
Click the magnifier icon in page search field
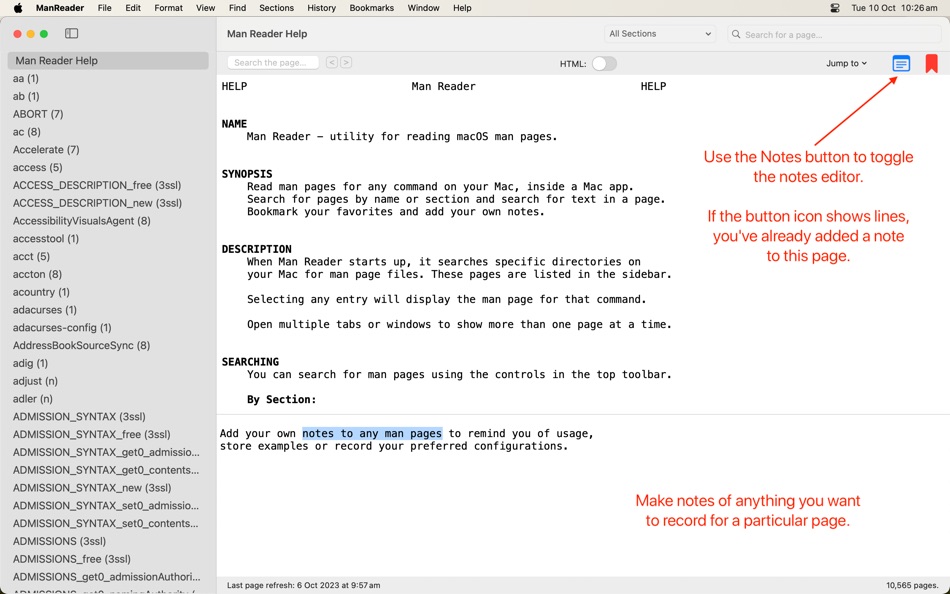(736, 35)
